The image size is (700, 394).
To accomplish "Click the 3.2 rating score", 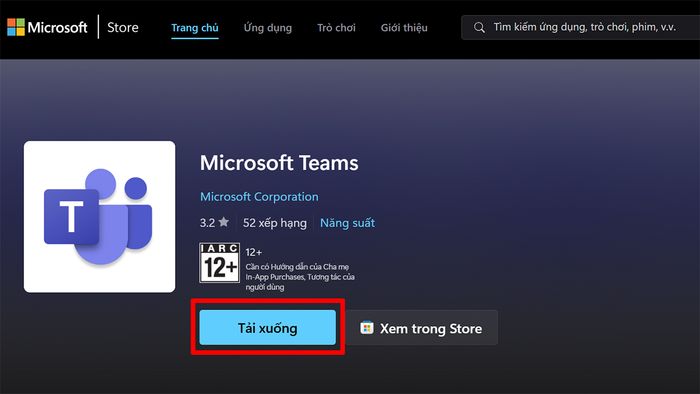I will (207, 223).
